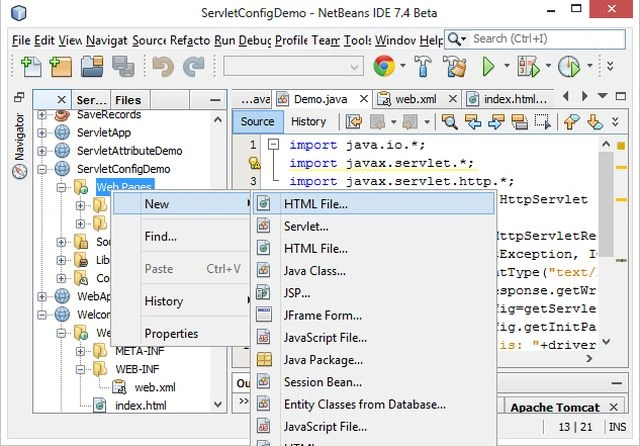Switch to the Files panel tab
This screenshot has height=446, width=640.
[128, 100]
